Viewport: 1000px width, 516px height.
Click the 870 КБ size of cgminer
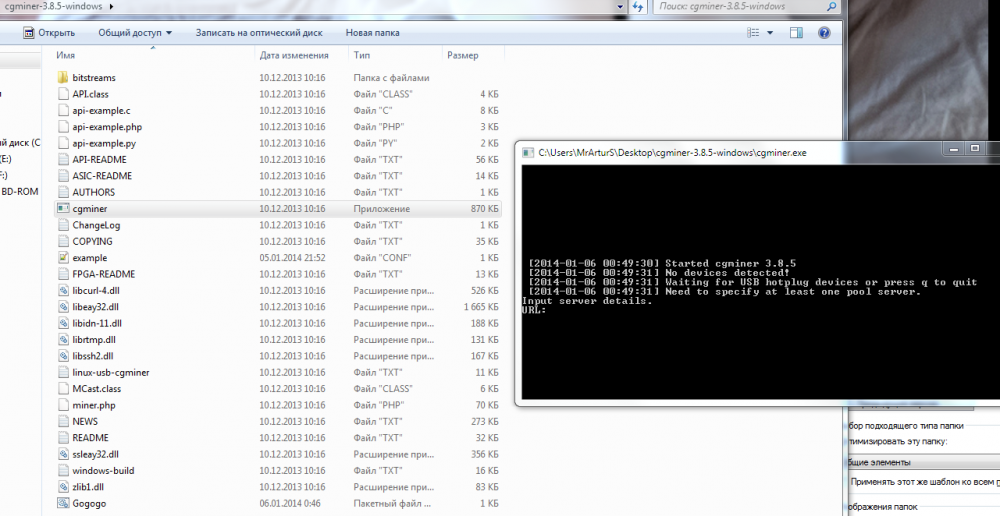485,209
